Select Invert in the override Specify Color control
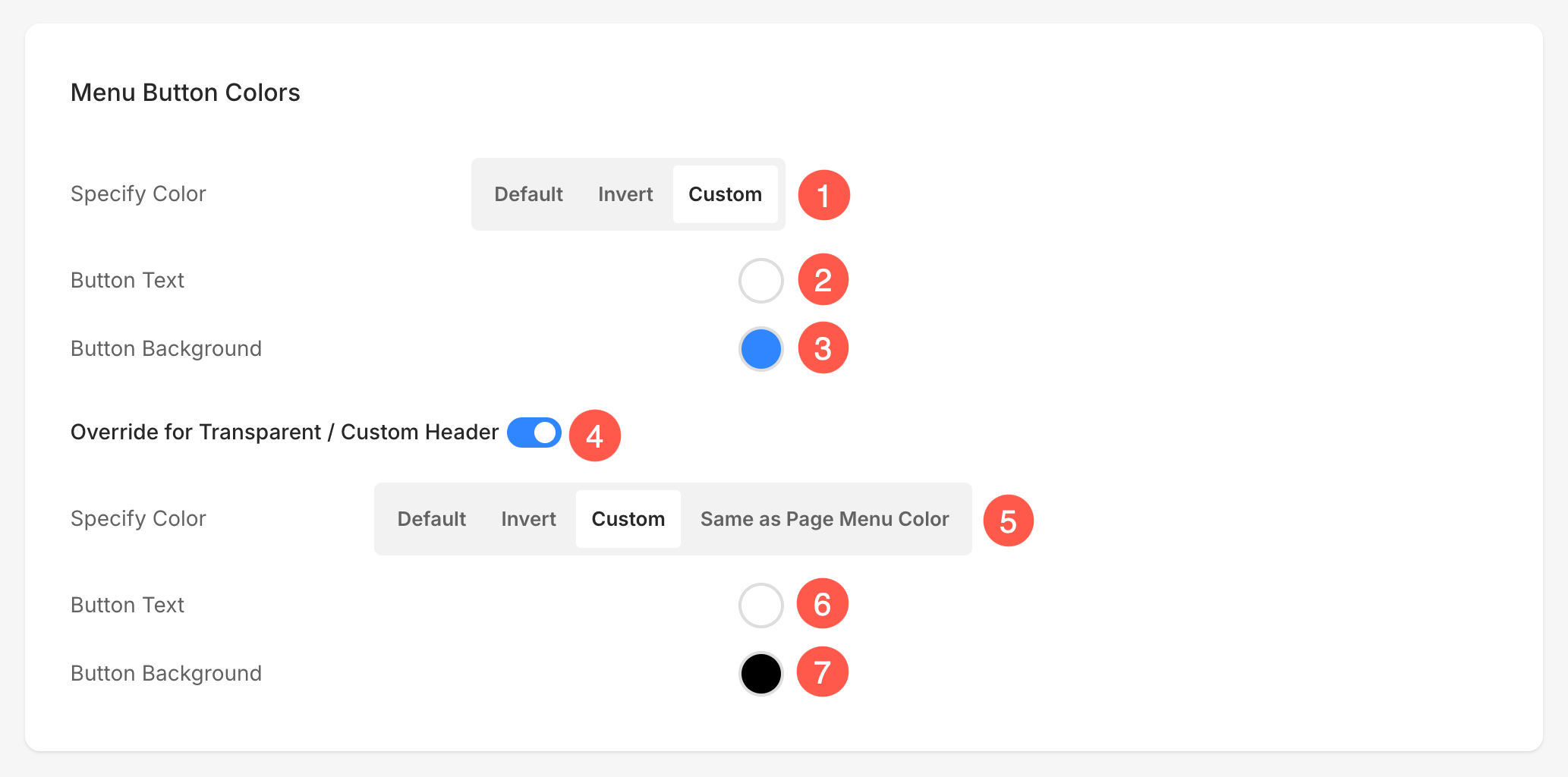Image resolution: width=1568 pixels, height=777 pixels. tap(528, 519)
